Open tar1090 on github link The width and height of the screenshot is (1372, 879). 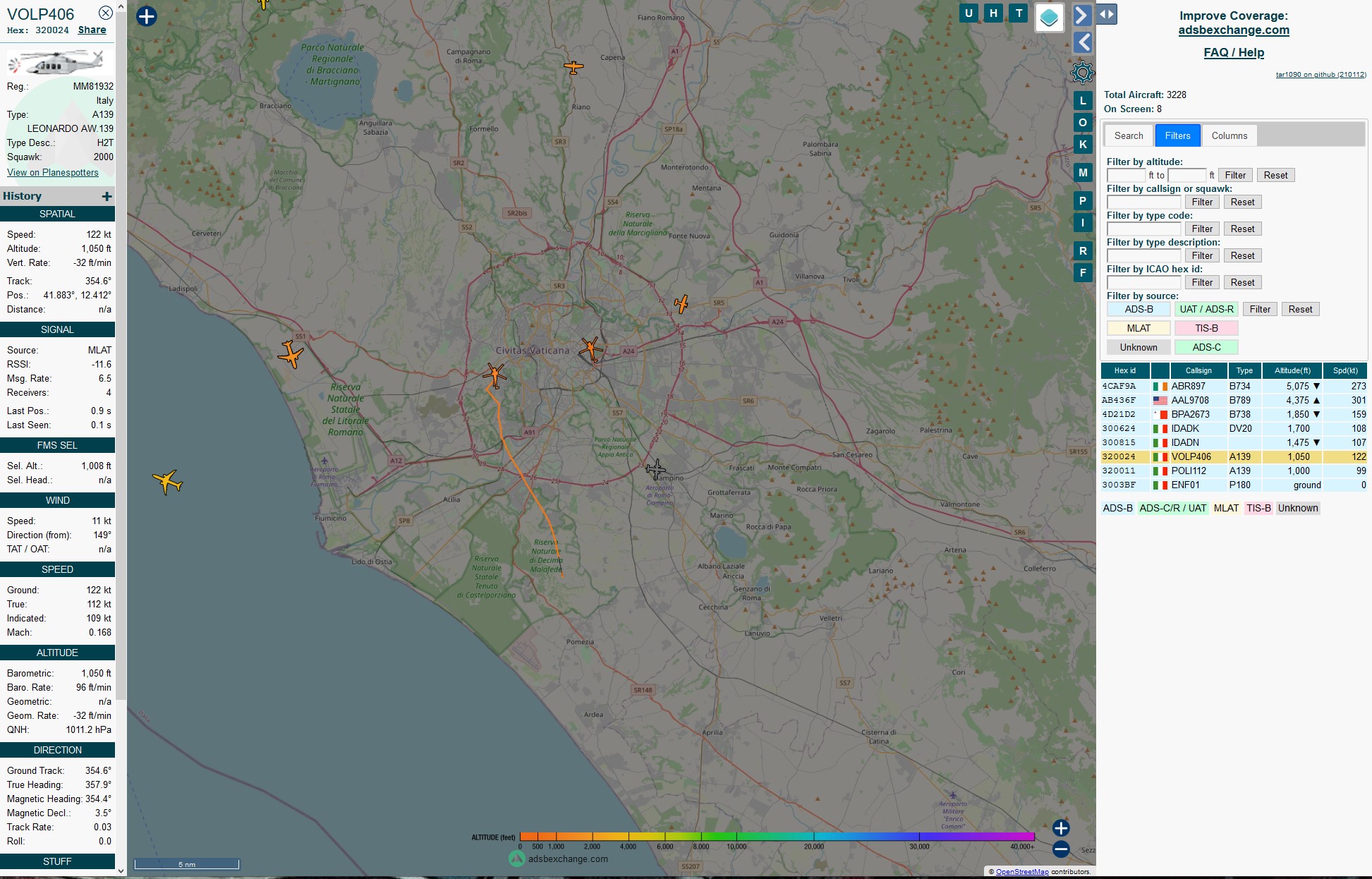[x=1321, y=74]
